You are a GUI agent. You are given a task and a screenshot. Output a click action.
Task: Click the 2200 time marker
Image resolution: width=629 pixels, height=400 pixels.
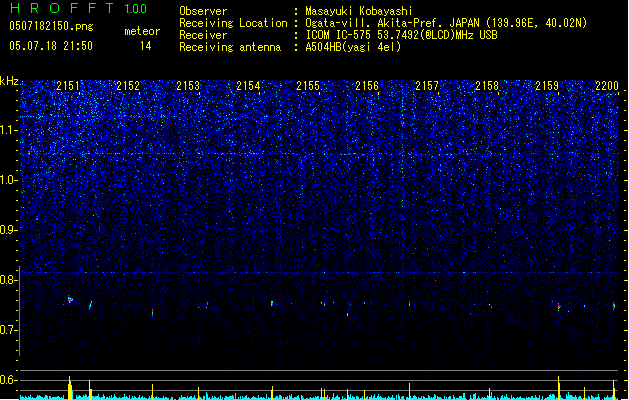coord(607,86)
